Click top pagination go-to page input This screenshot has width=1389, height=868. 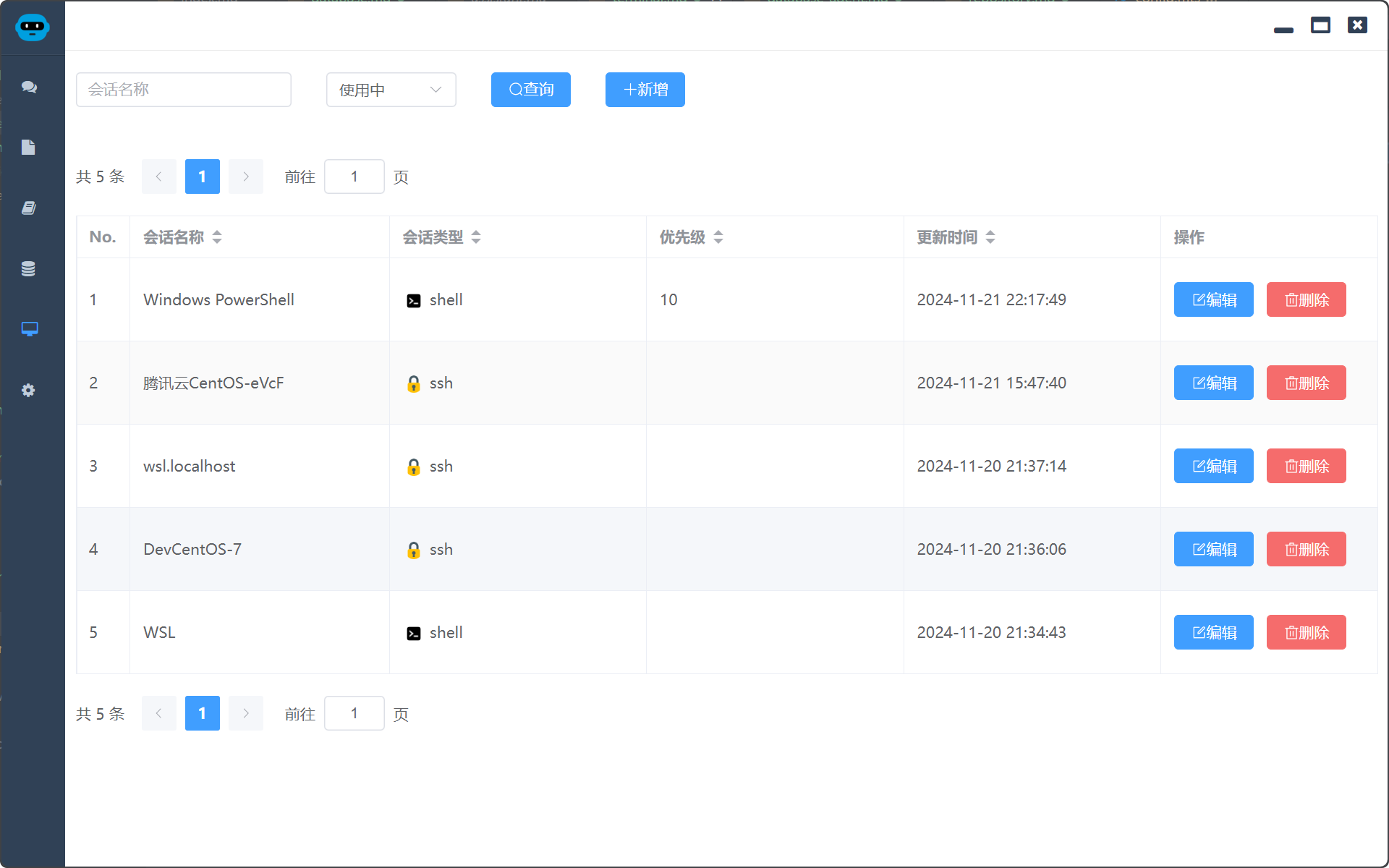(354, 176)
